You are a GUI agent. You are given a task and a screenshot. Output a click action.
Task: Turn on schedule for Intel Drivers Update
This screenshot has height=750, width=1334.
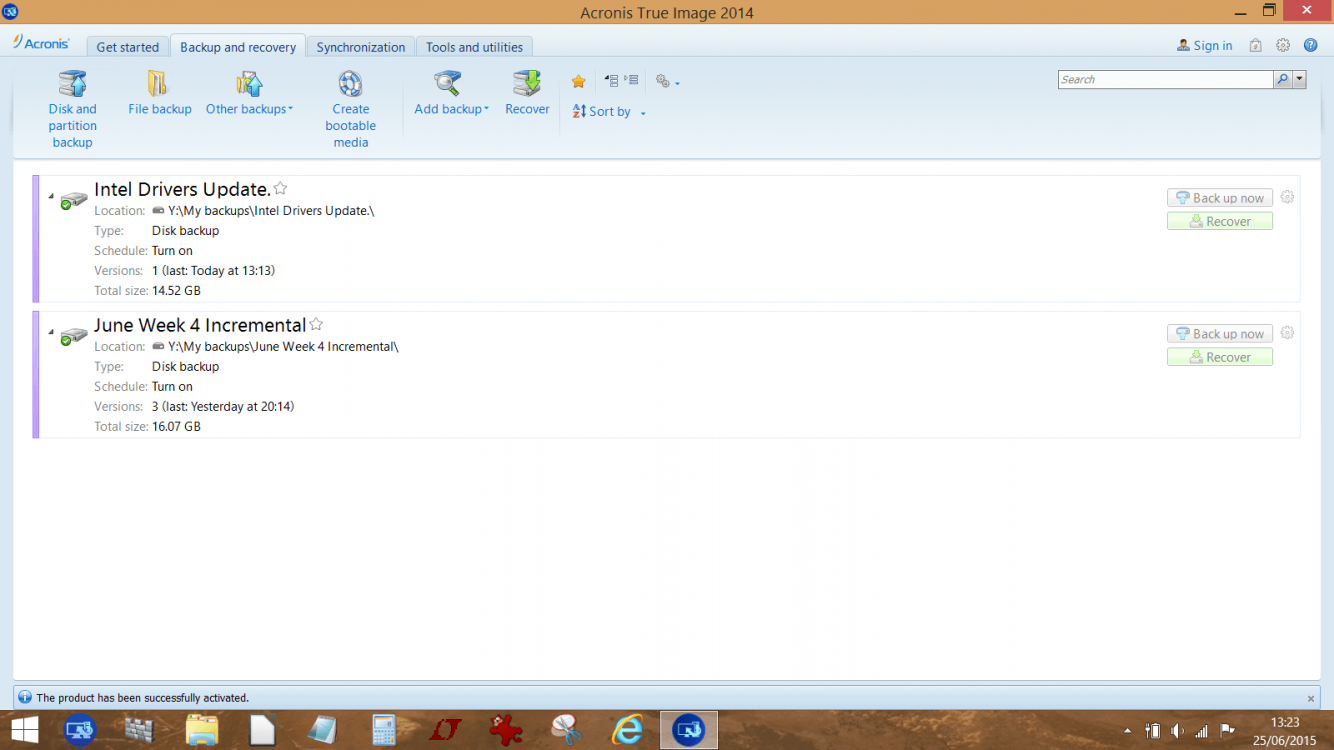[x=172, y=251]
